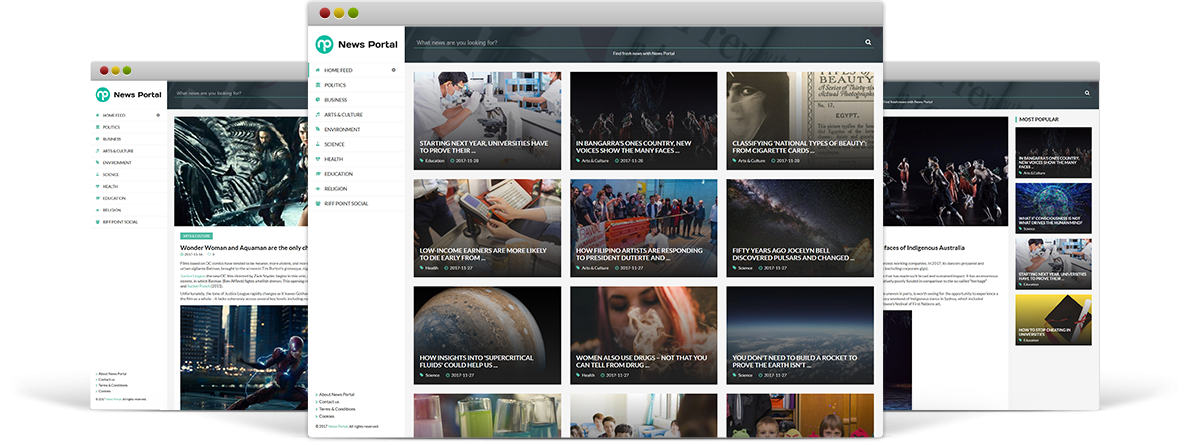Open article 'Starting next year, universities' in front window
1190x445 pixels.
(487, 121)
